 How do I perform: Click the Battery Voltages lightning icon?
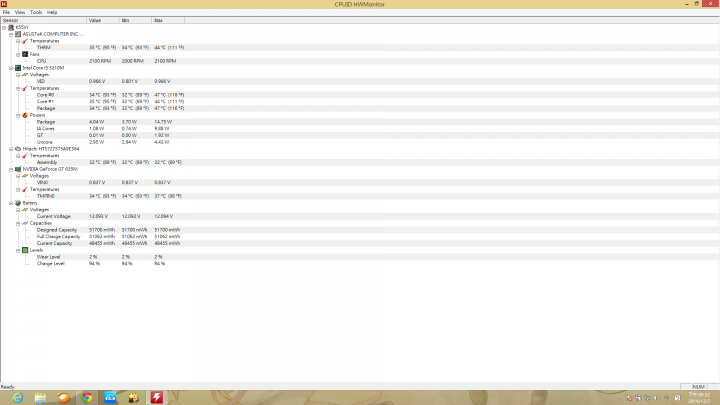click(25, 210)
